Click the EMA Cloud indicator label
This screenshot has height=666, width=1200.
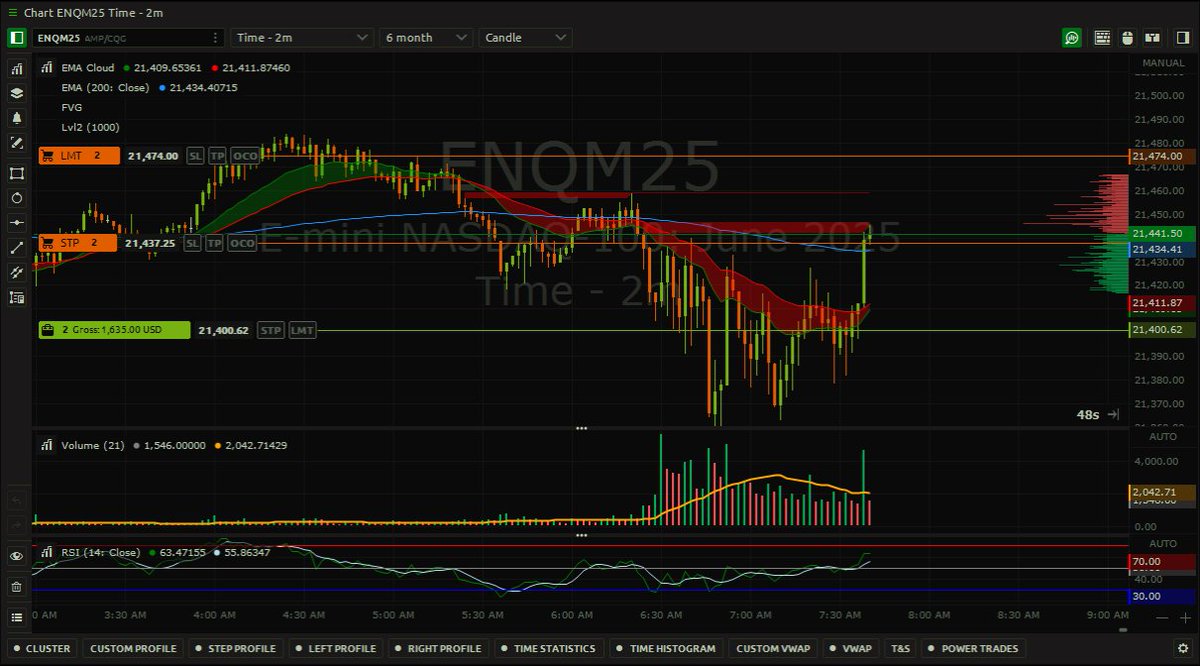pos(87,68)
